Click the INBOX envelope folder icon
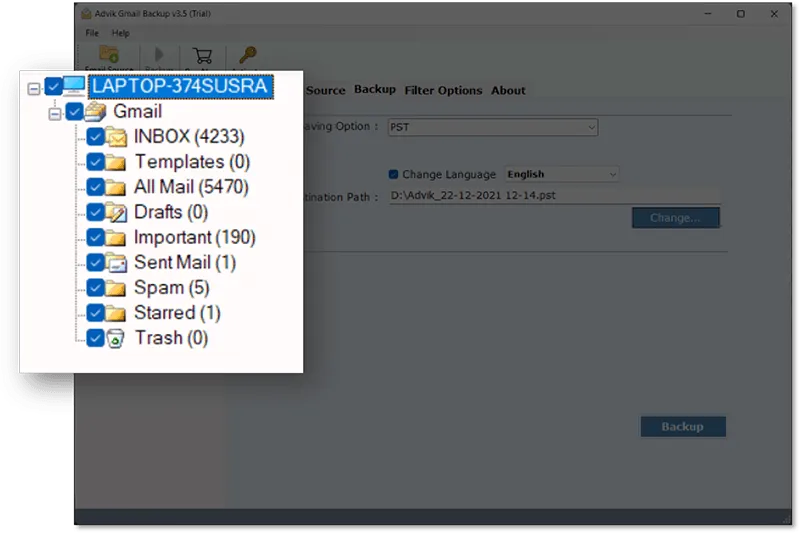 pyautogui.click(x=116, y=137)
